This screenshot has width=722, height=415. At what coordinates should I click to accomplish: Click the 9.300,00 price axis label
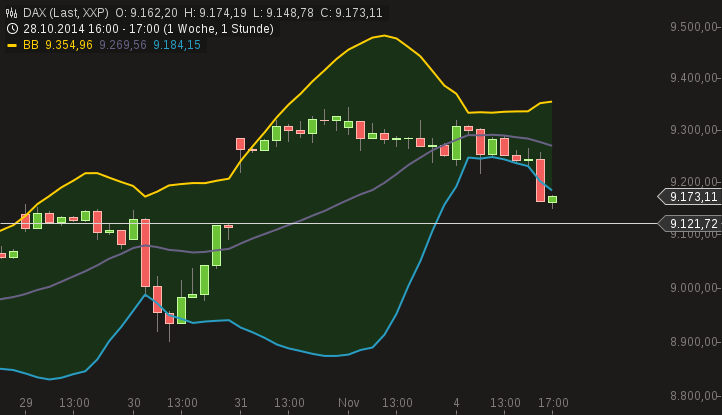click(694, 130)
